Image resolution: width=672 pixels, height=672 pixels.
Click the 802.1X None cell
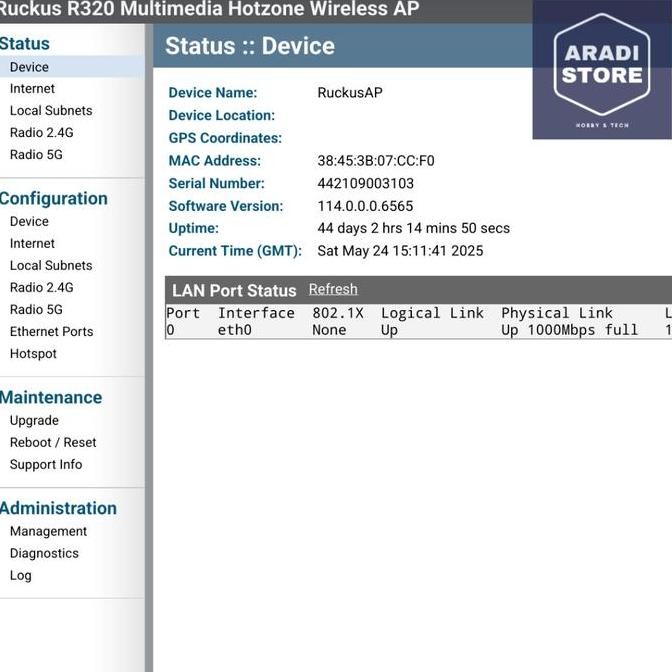(x=329, y=330)
